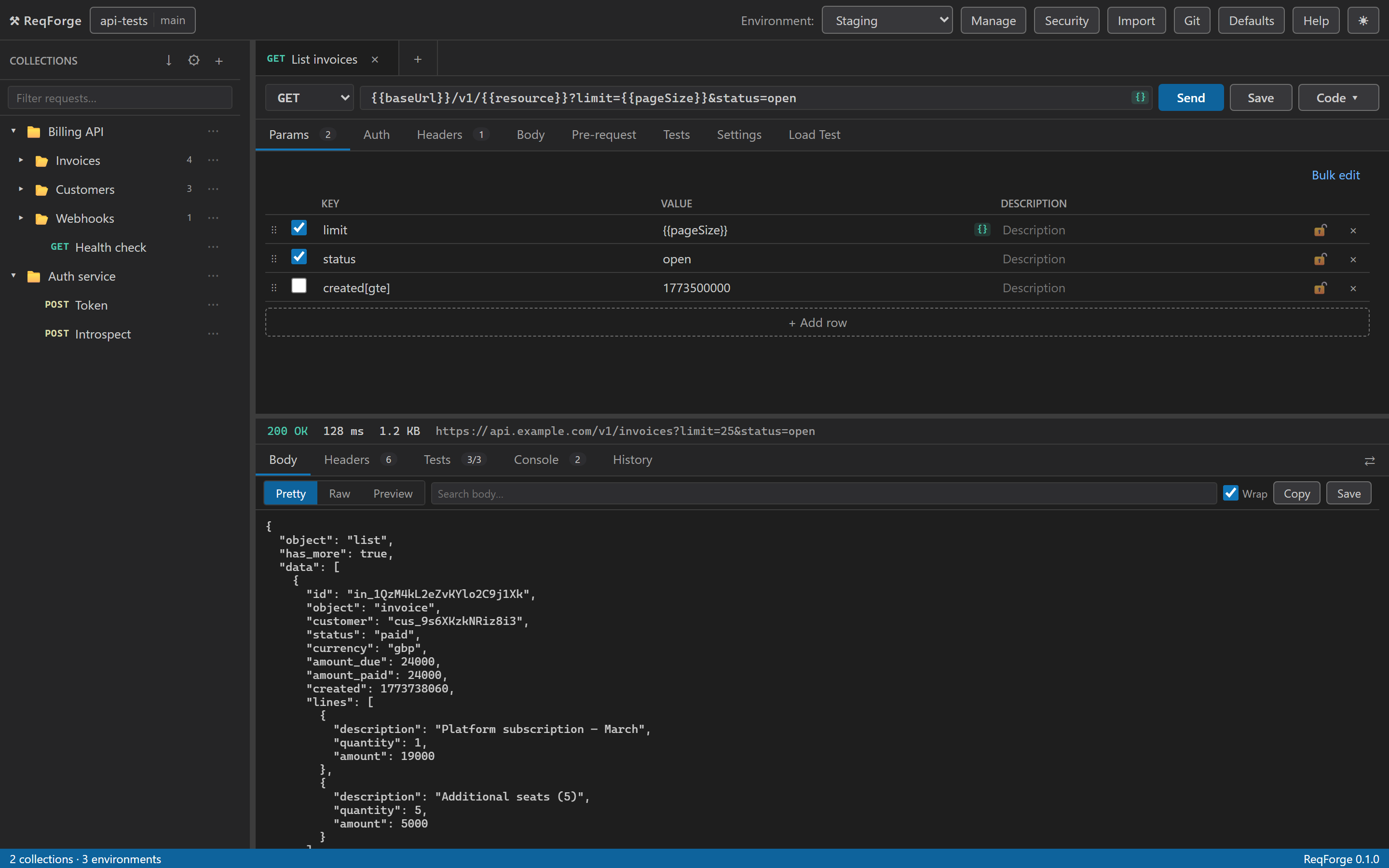Open Introspect request more options menu
Viewport: 1389px width, 868px height.
(213, 334)
